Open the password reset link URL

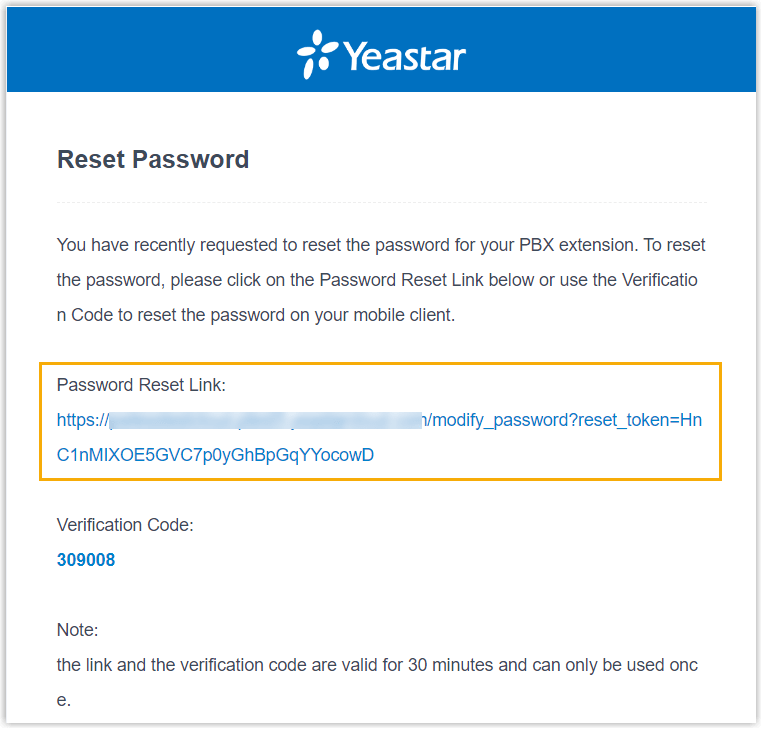[379, 437]
